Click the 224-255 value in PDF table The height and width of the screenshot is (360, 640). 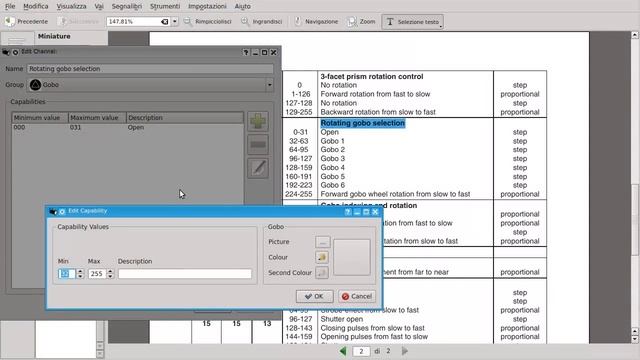[x=299, y=194]
